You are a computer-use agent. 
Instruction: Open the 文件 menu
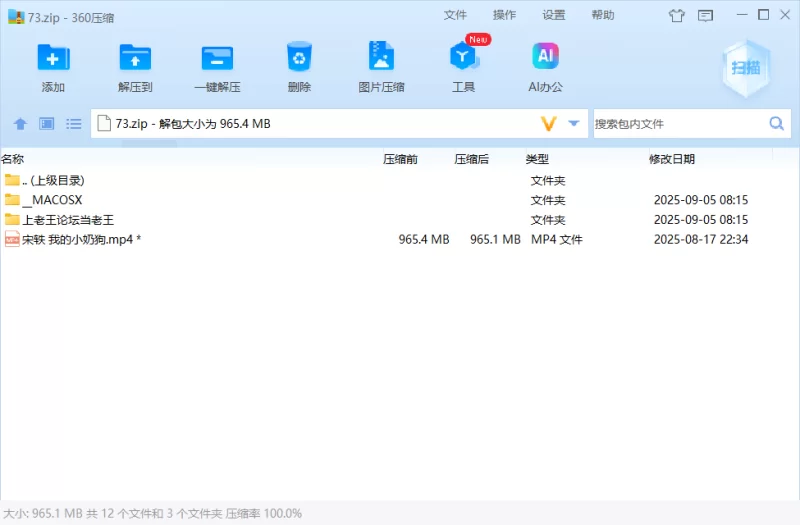click(455, 15)
